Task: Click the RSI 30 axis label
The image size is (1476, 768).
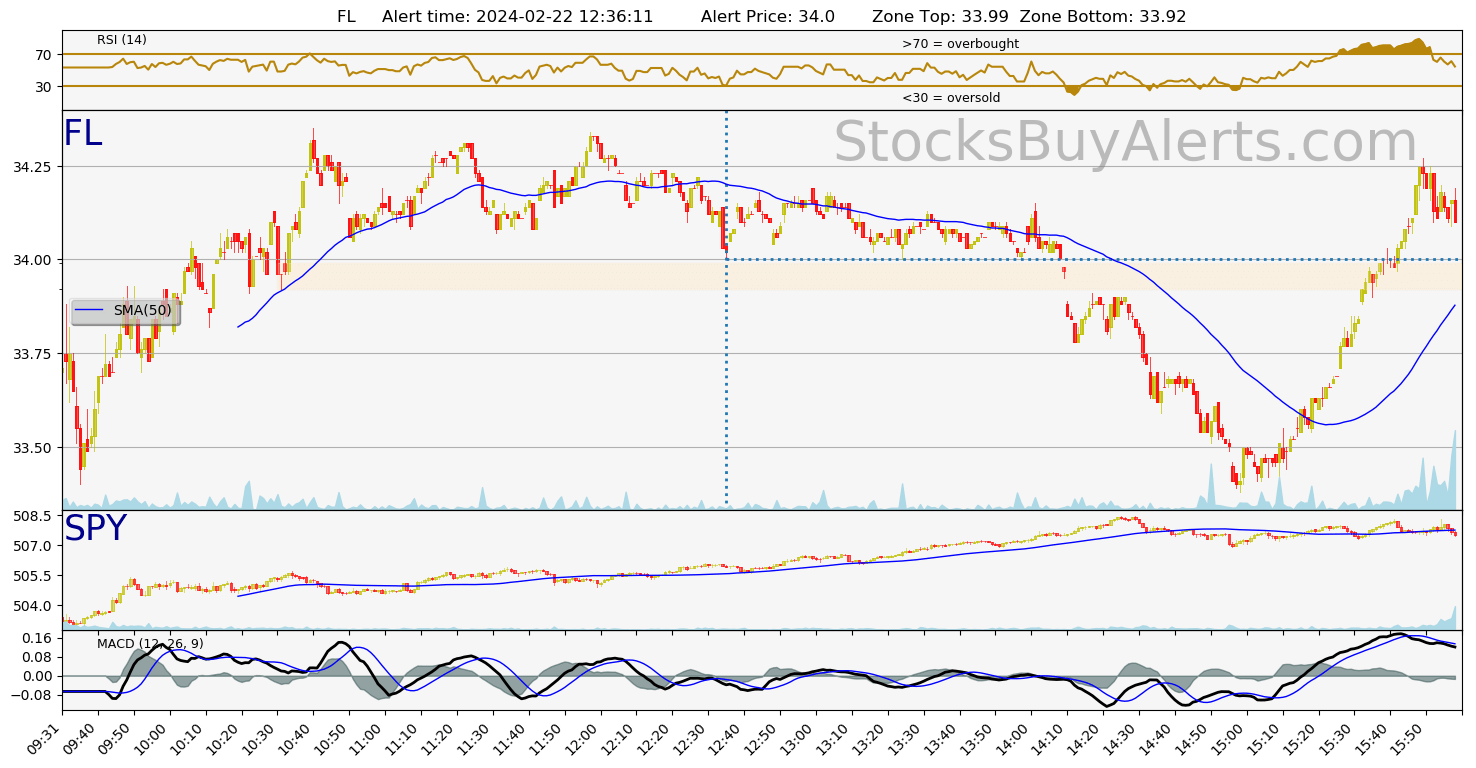Action: point(44,87)
